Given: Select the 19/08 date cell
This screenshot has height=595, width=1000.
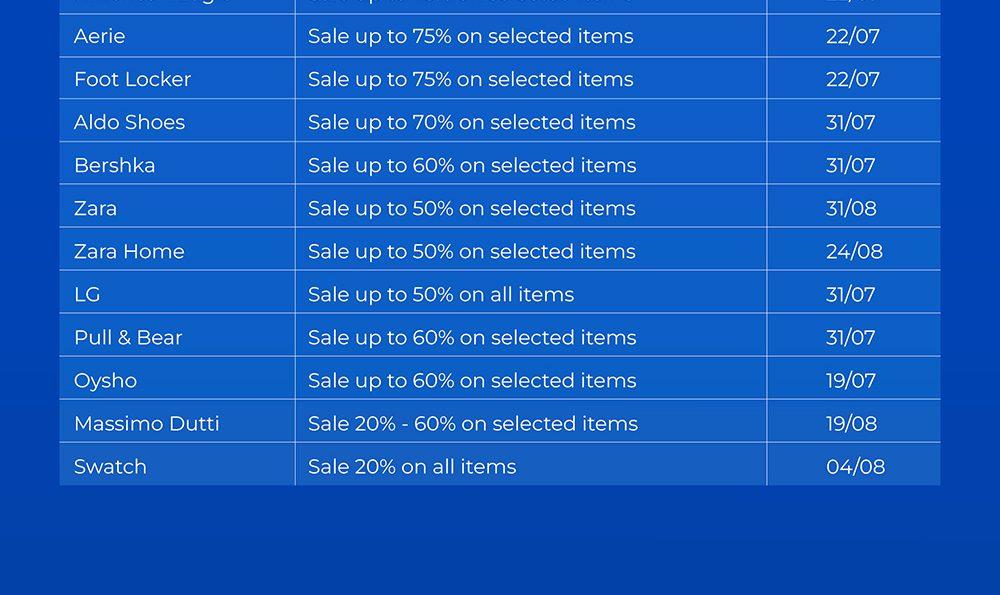Looking at the screenshot, I should pyautogui.click(x=851, y=423).
